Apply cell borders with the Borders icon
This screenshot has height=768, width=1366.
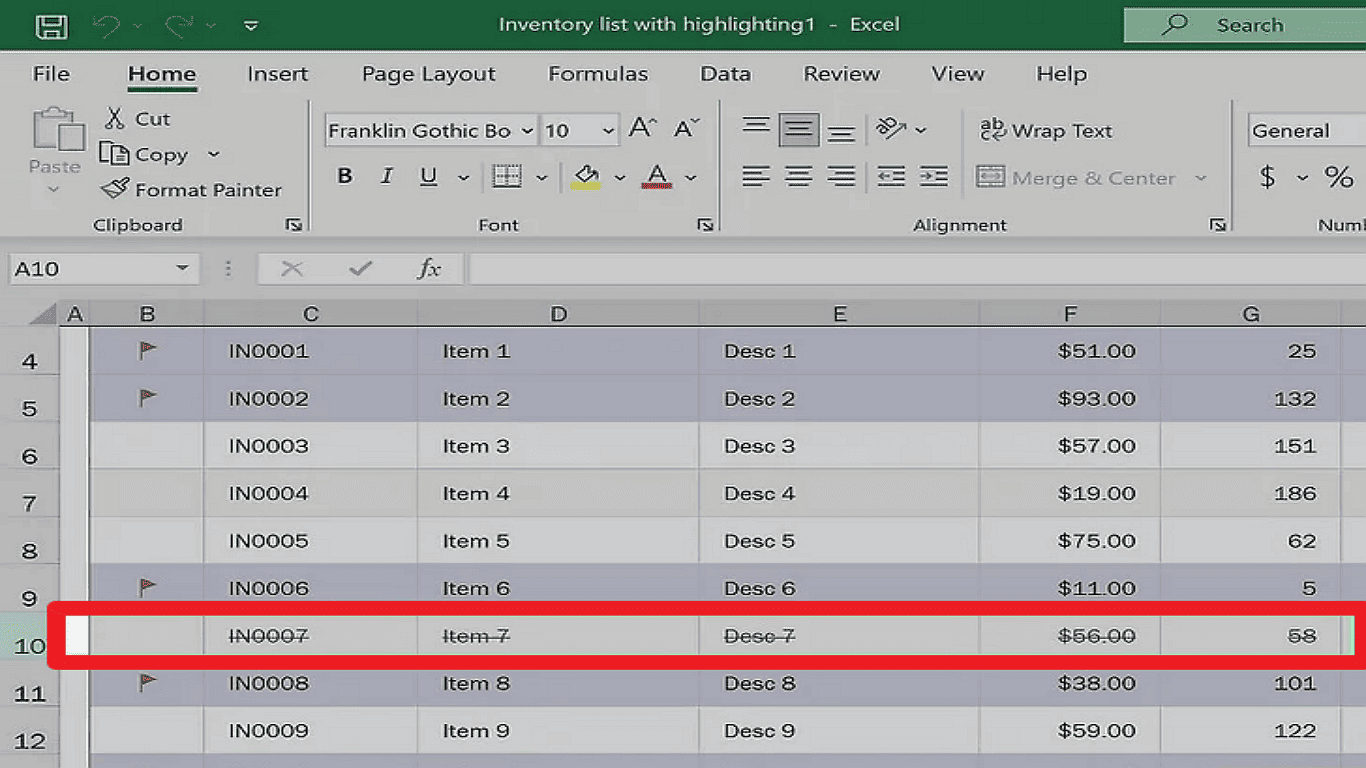tap(508, 177)
